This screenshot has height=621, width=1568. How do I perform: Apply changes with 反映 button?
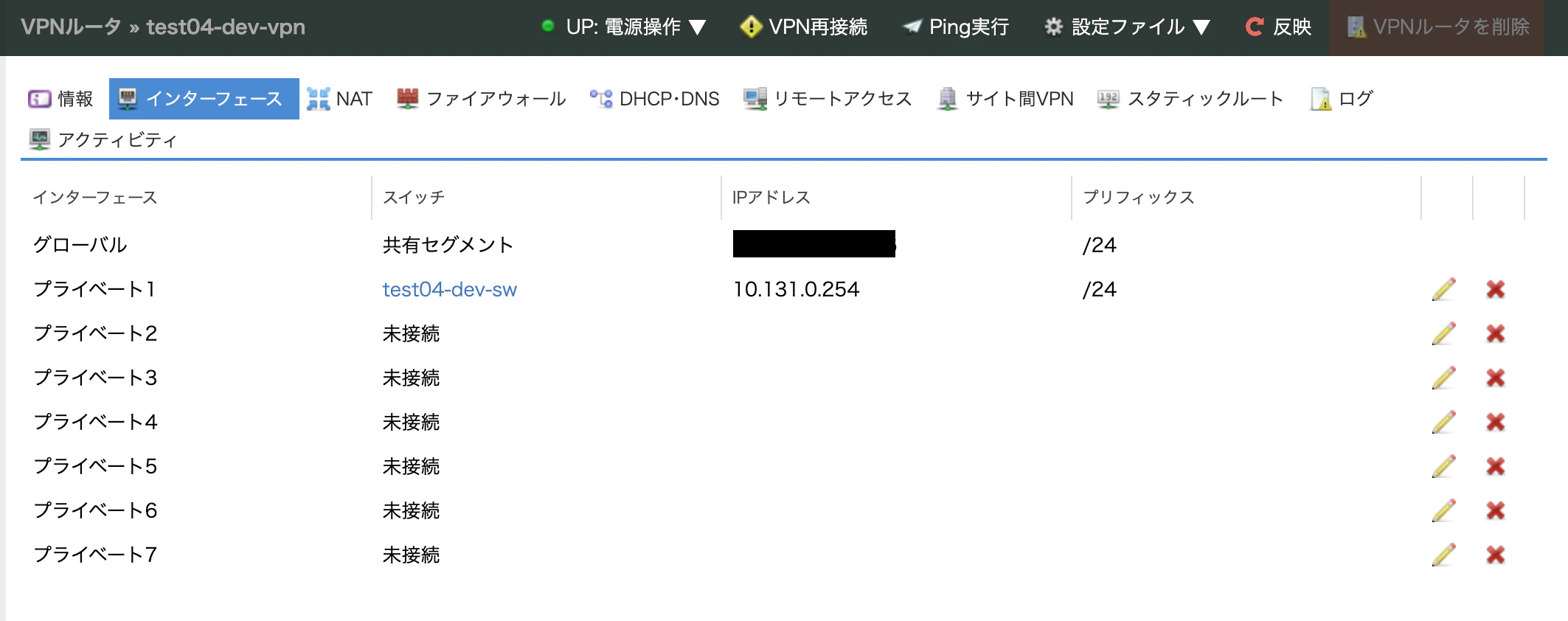point(1278,27)
